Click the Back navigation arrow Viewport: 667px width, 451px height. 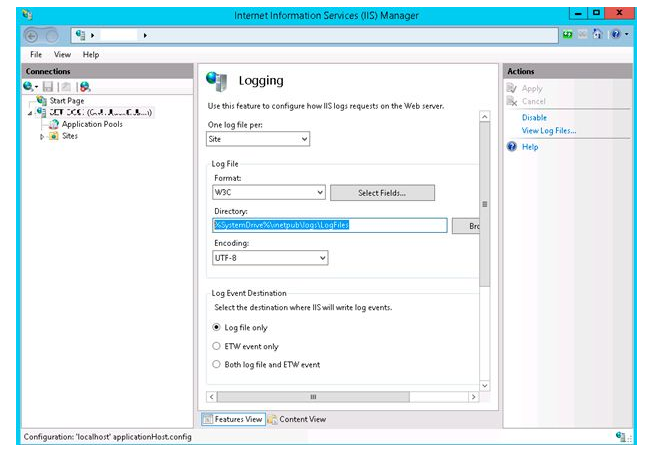(31, 36)
